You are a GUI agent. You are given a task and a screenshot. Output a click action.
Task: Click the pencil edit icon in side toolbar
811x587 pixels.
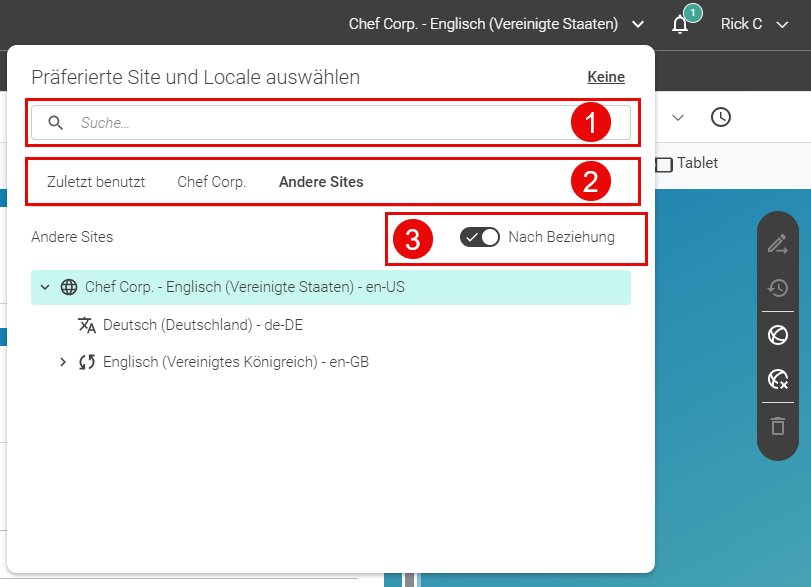click(x=777, y=244)
